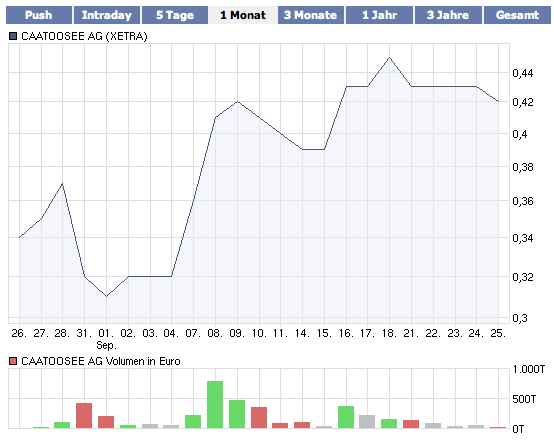Screen dimensions: 554x440
Task: Click the 0T volume axis label
Action: (x=518, y=429)
